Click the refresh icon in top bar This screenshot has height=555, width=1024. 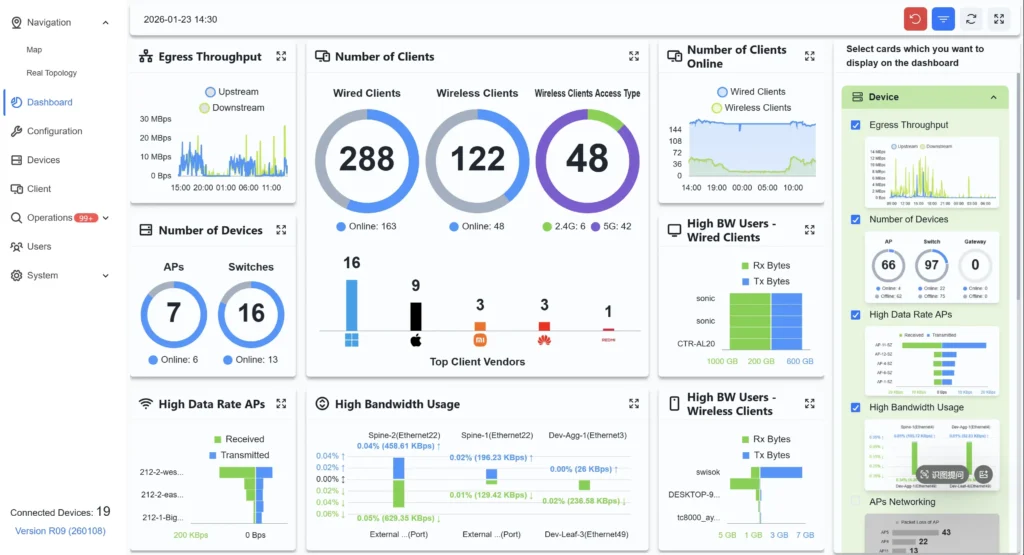coord(971,19)
